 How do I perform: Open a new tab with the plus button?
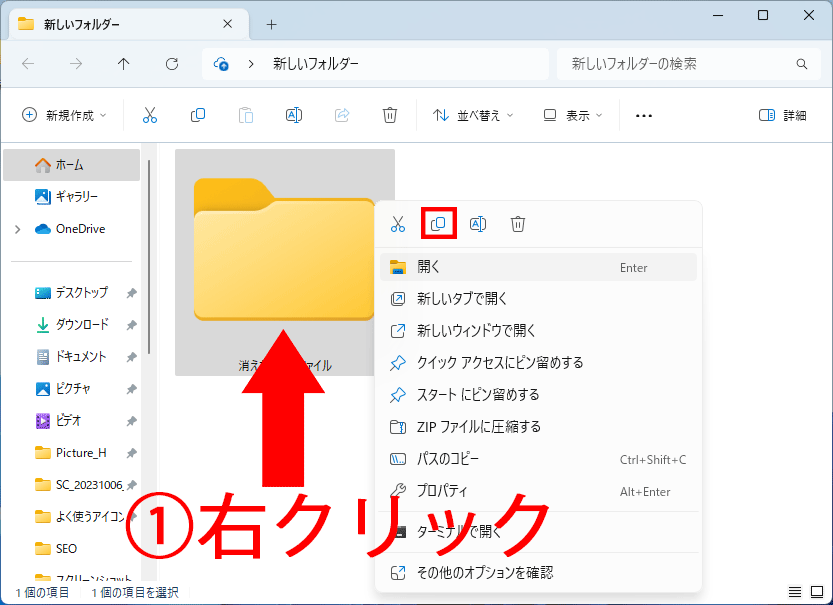270,24
